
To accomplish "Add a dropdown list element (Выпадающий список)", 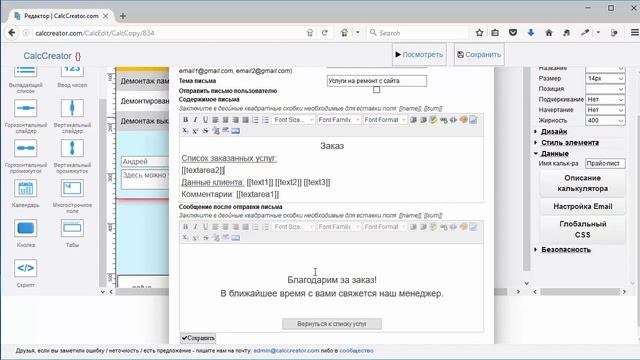I will pos(26,71).
